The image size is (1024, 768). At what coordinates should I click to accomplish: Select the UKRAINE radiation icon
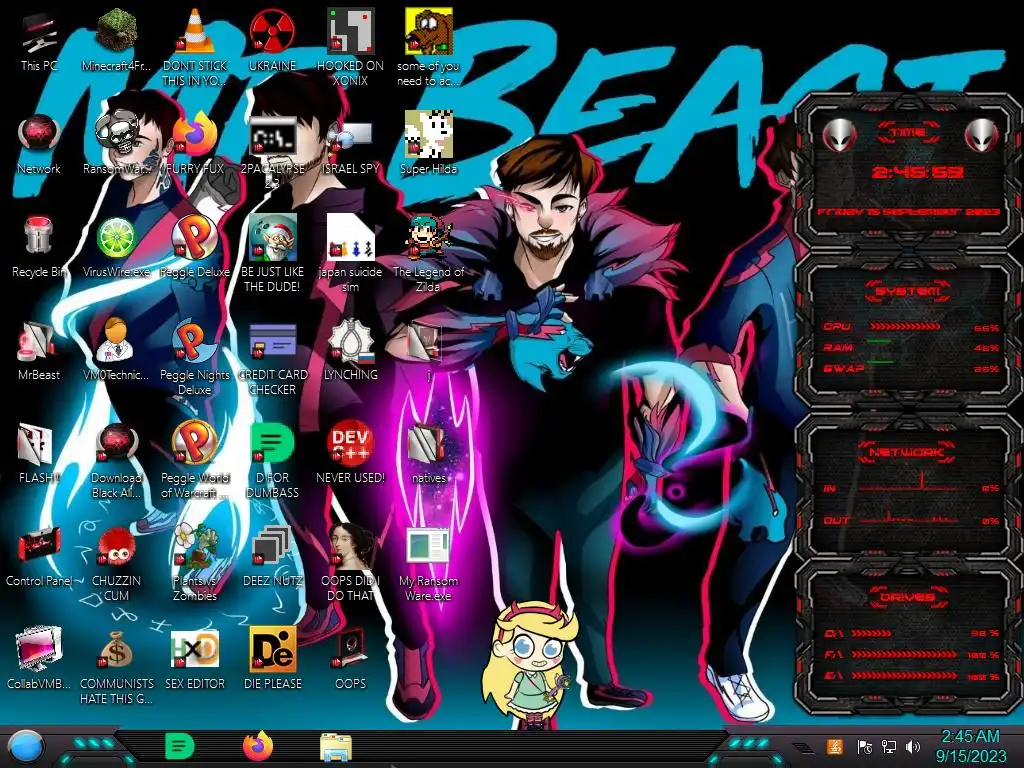pos(272,31)
